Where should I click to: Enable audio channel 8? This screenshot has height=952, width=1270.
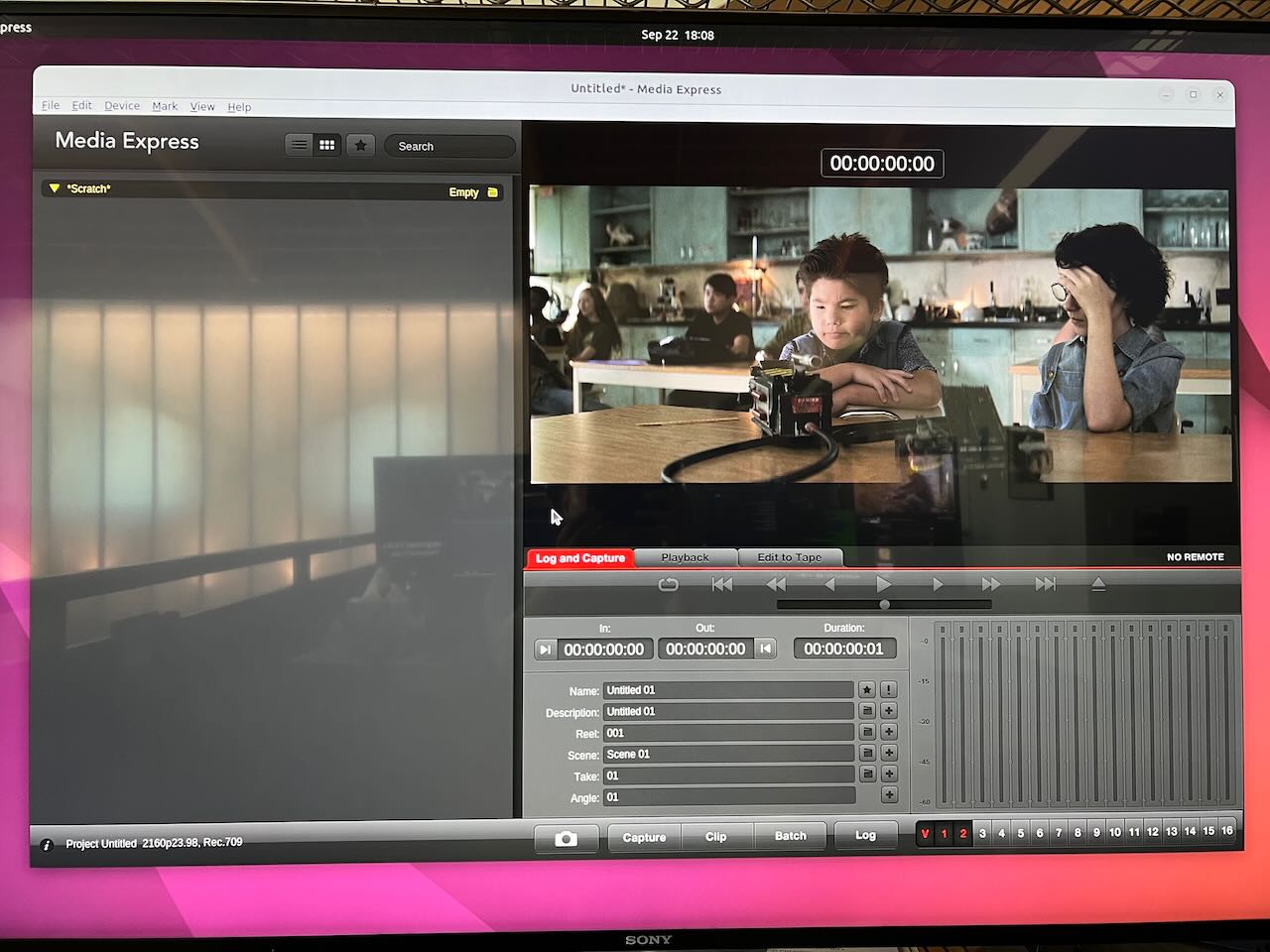click(x=1078, y=832)
